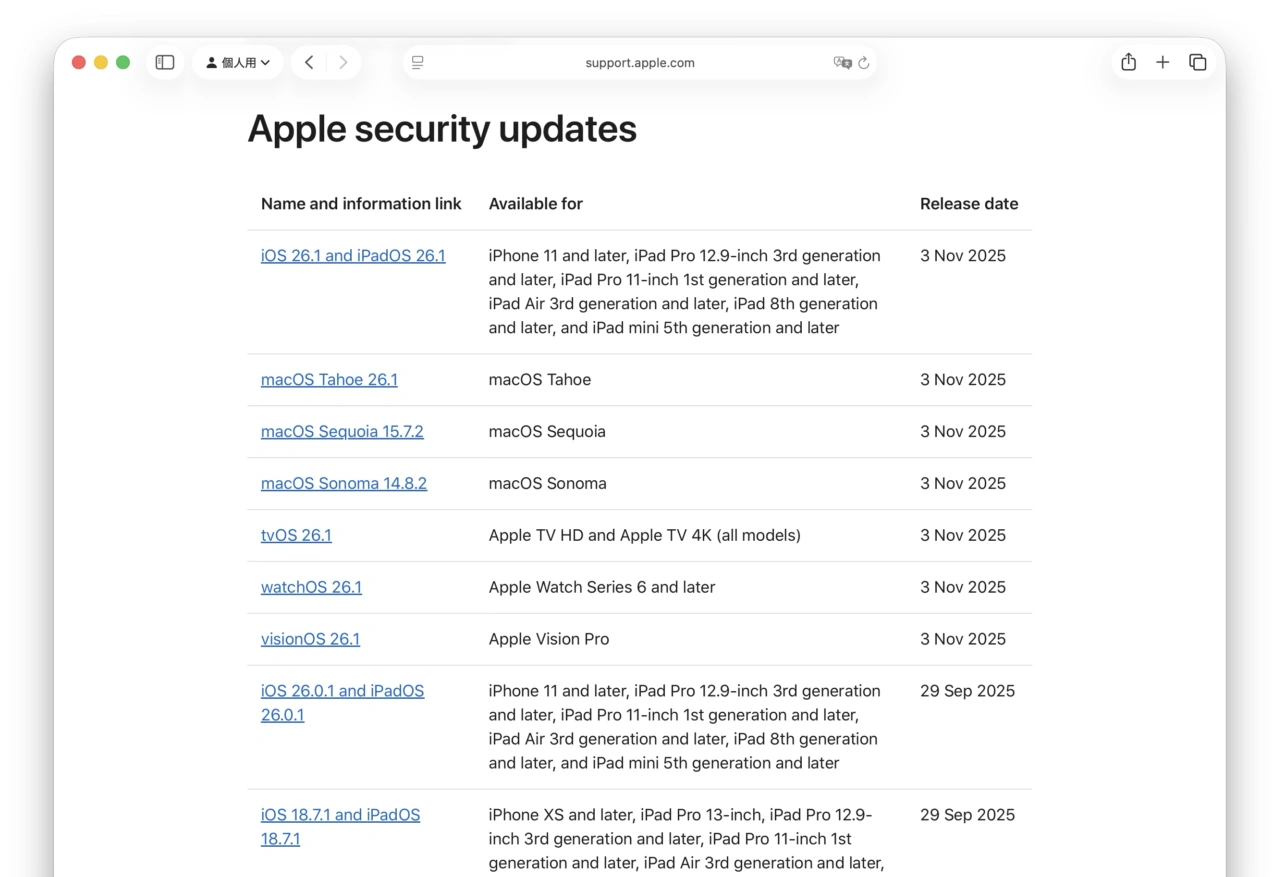
Task: Open the iOS 26.0.1 and iPadOS 26.0.1 link
Action: [x=342, y=691]
